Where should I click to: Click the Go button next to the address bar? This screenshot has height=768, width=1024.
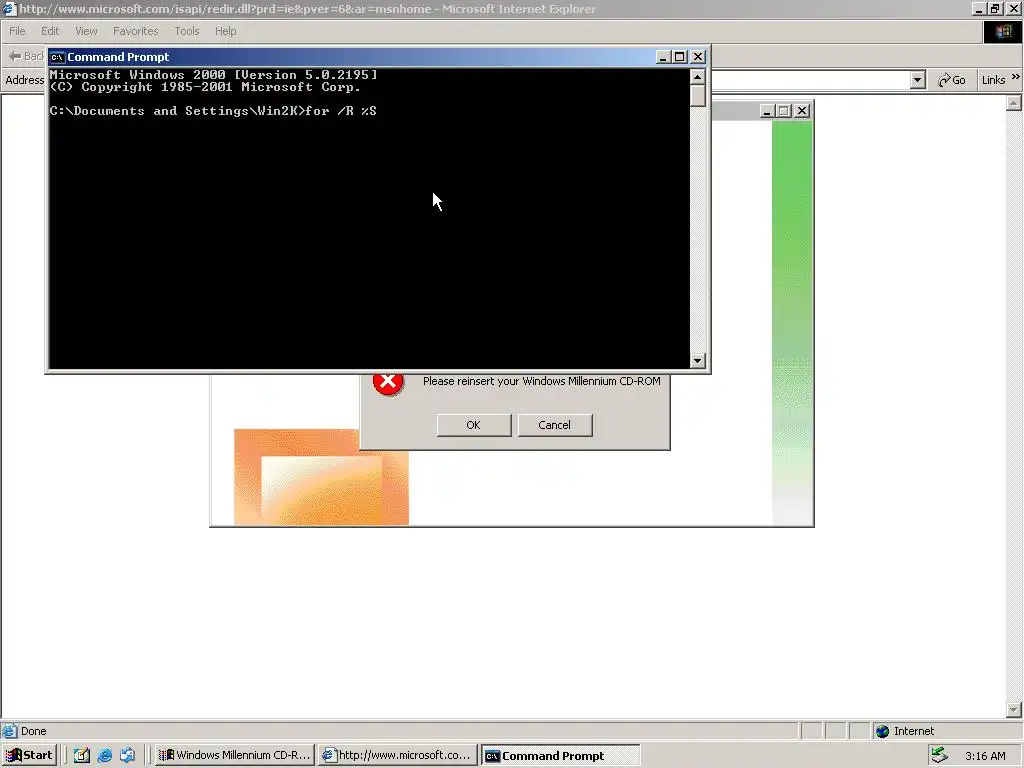click(952, 80)
